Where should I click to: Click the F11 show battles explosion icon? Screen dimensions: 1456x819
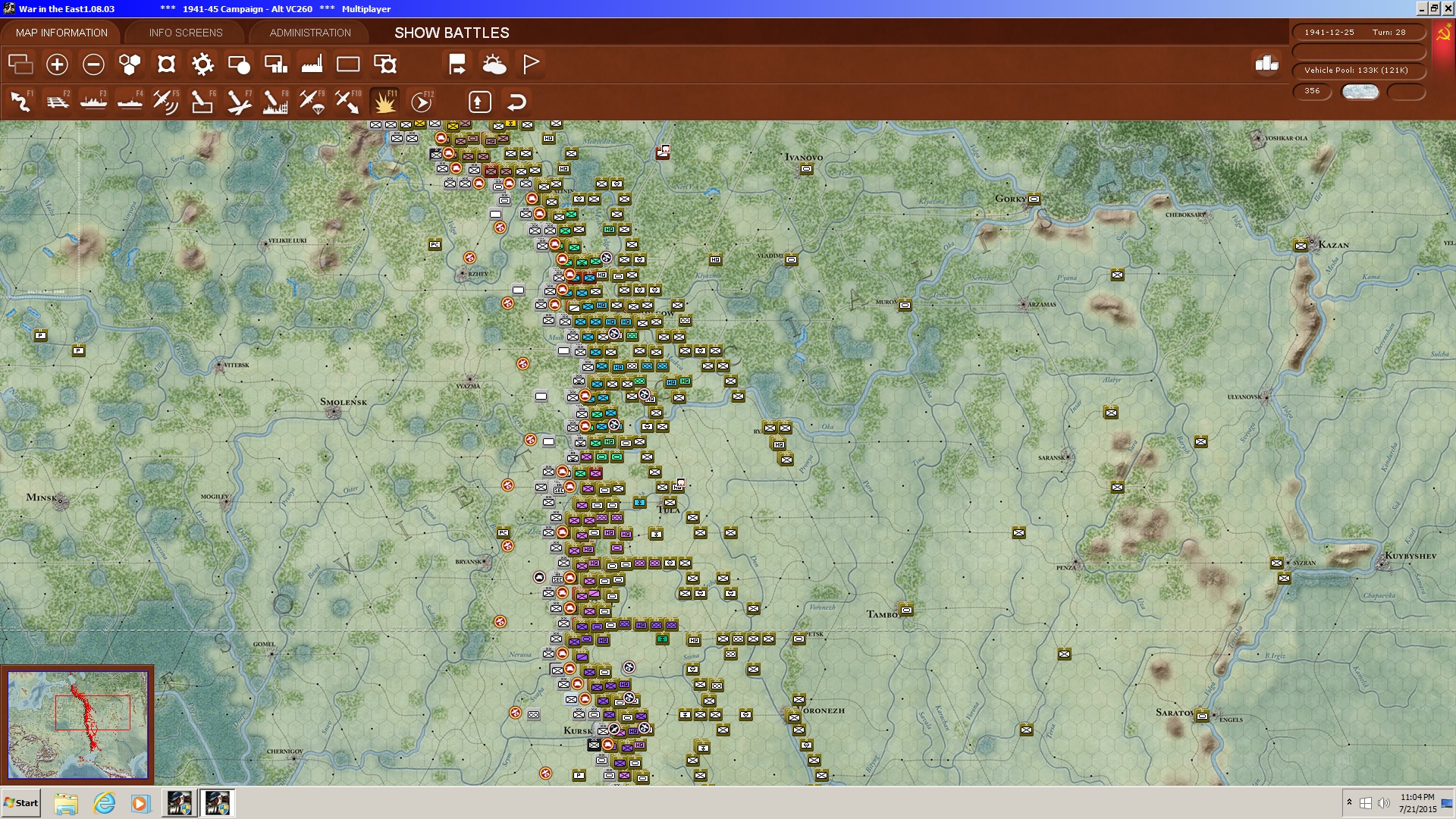384,102
